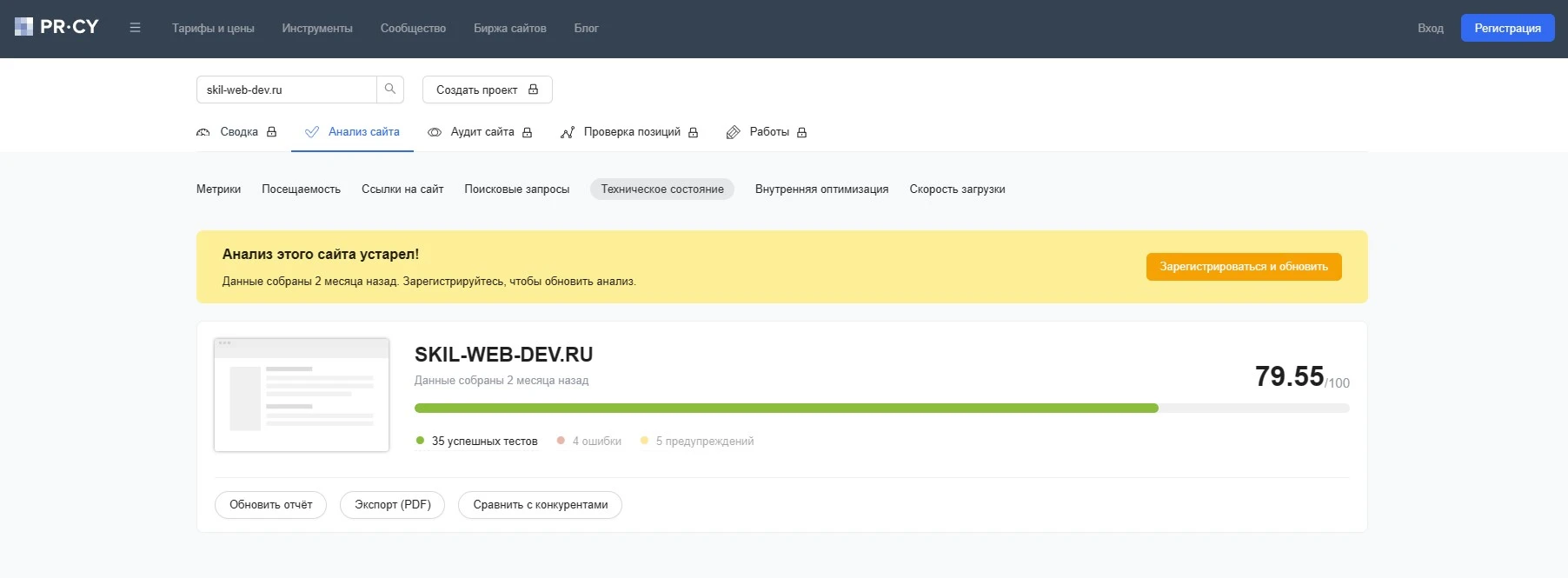Open Тарифы и цены menu
The width and height of the screenshot is (1568, 578).
pyautogui.click(x=213, y=28)
